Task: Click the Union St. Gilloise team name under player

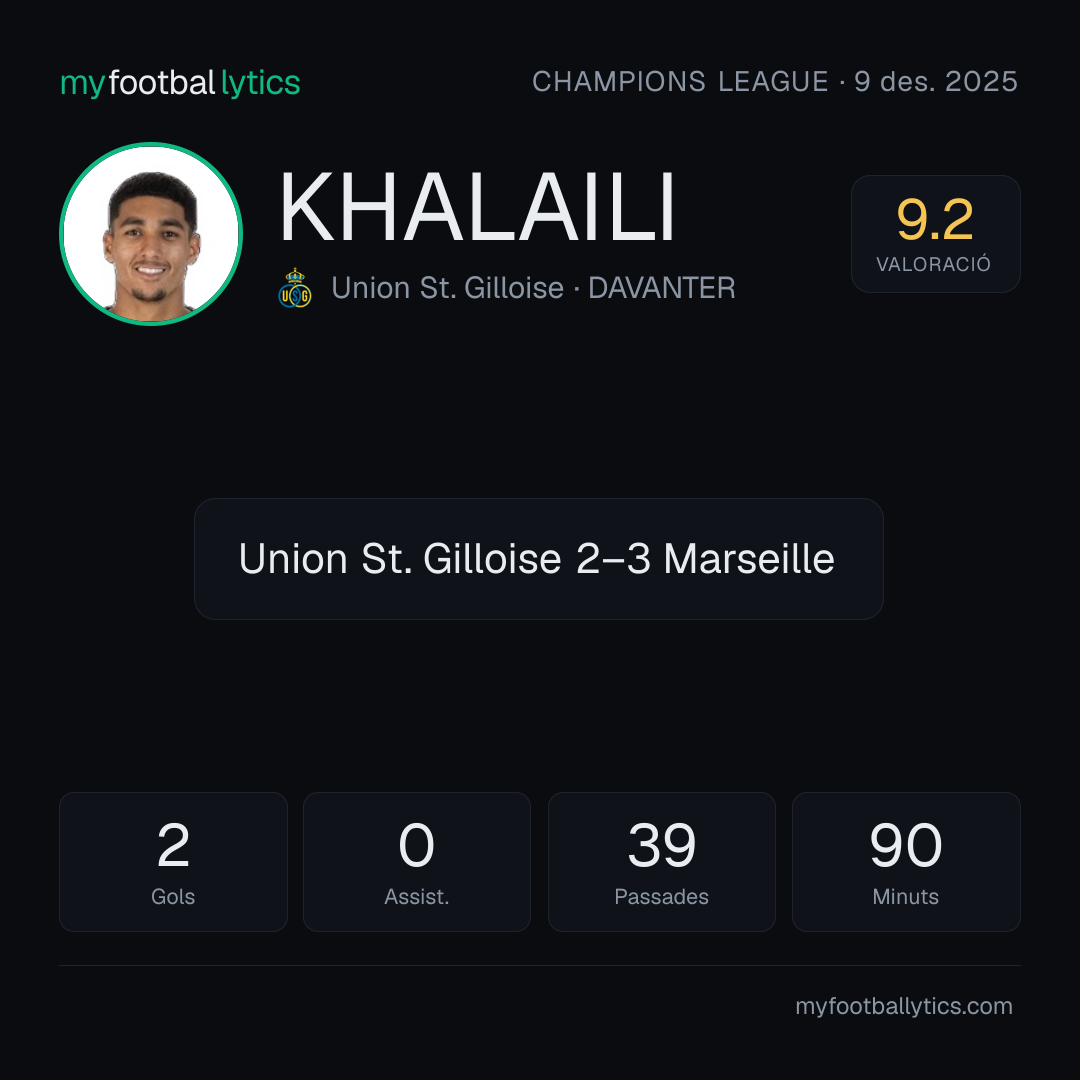Action: tap(448, 288)
